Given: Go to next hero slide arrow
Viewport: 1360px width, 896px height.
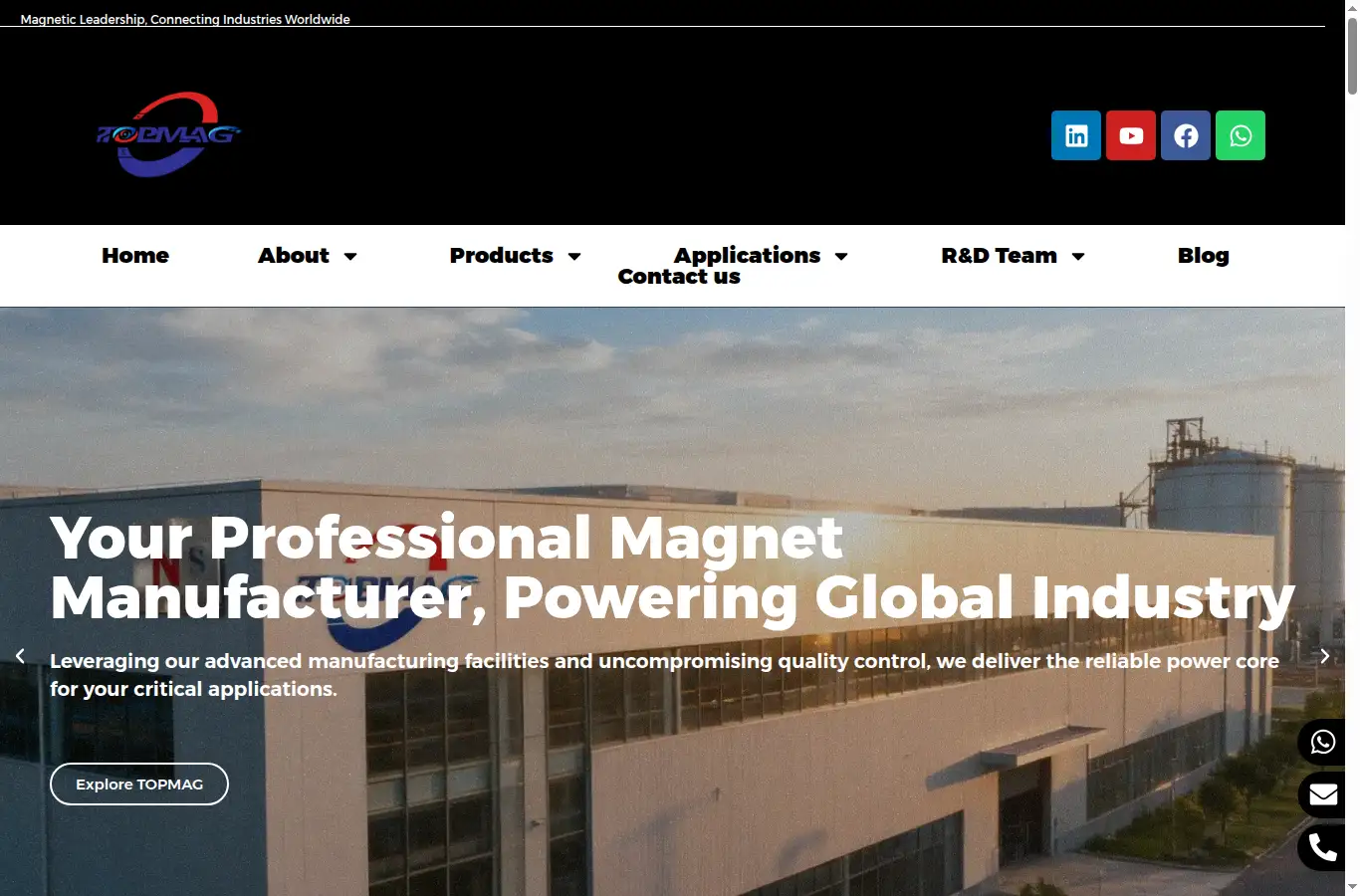Looking at the screenshot, I should click(1324, 656).
